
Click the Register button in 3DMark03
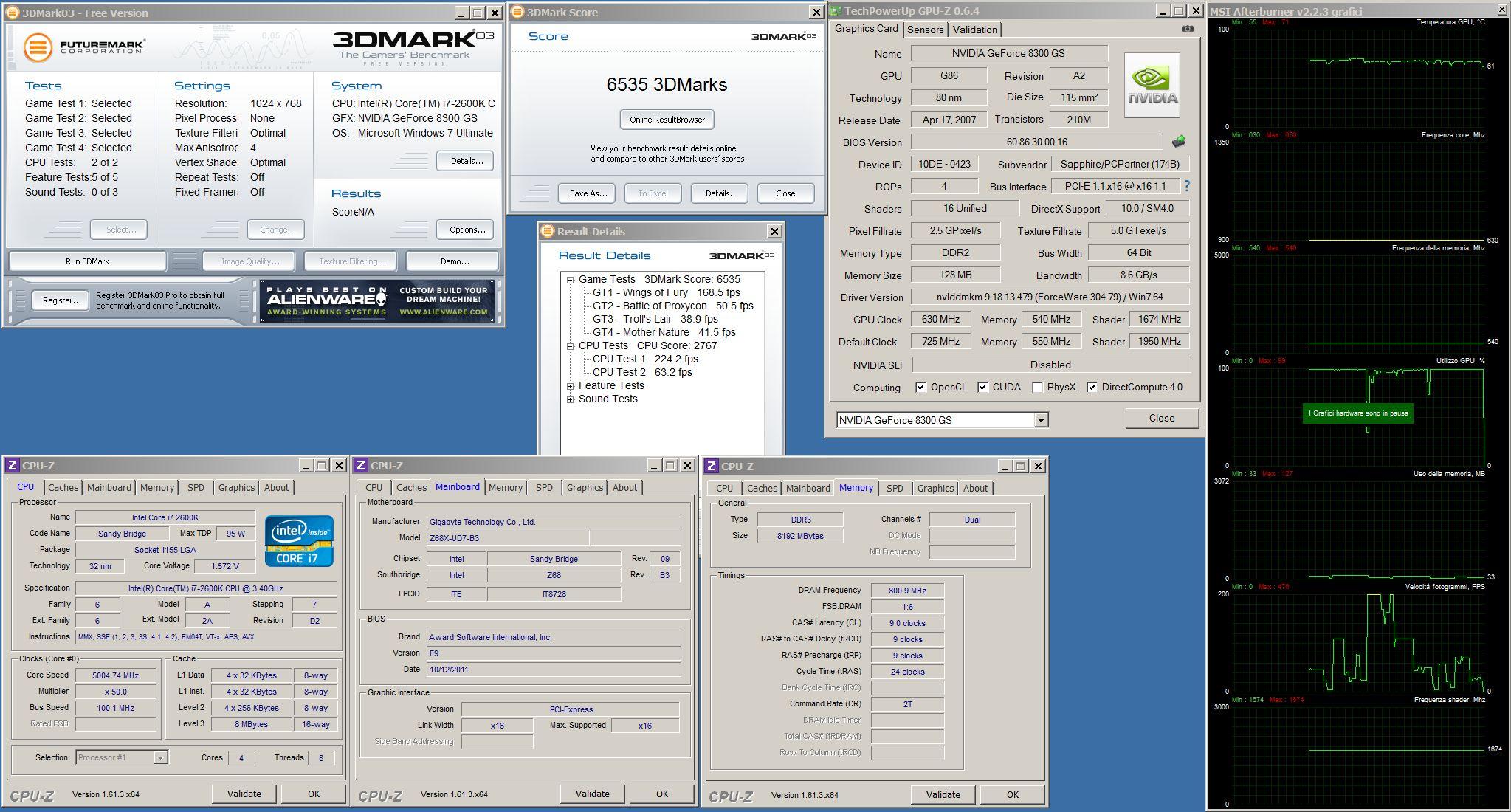[x=61, y=300]
